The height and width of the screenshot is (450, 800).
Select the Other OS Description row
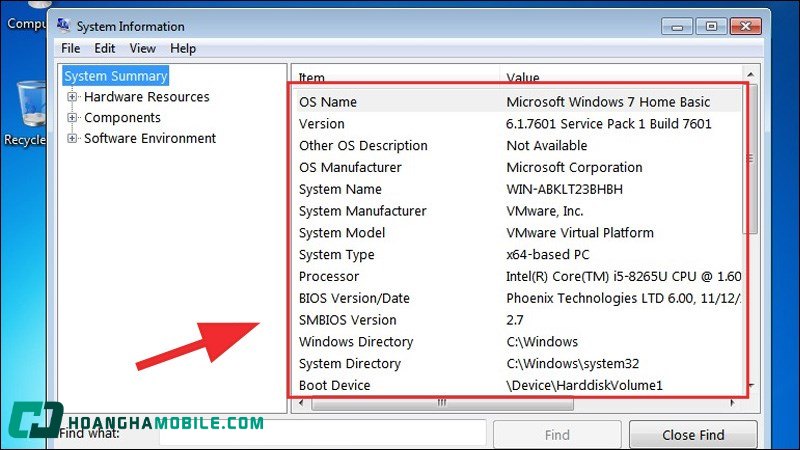click(517, 145)
